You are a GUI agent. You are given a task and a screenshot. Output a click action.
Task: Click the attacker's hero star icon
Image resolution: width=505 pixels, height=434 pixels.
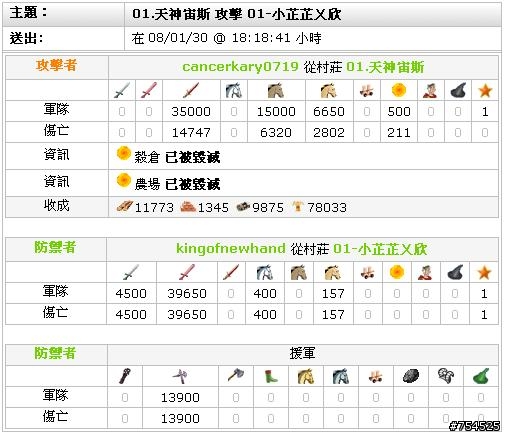click(485, 90)
